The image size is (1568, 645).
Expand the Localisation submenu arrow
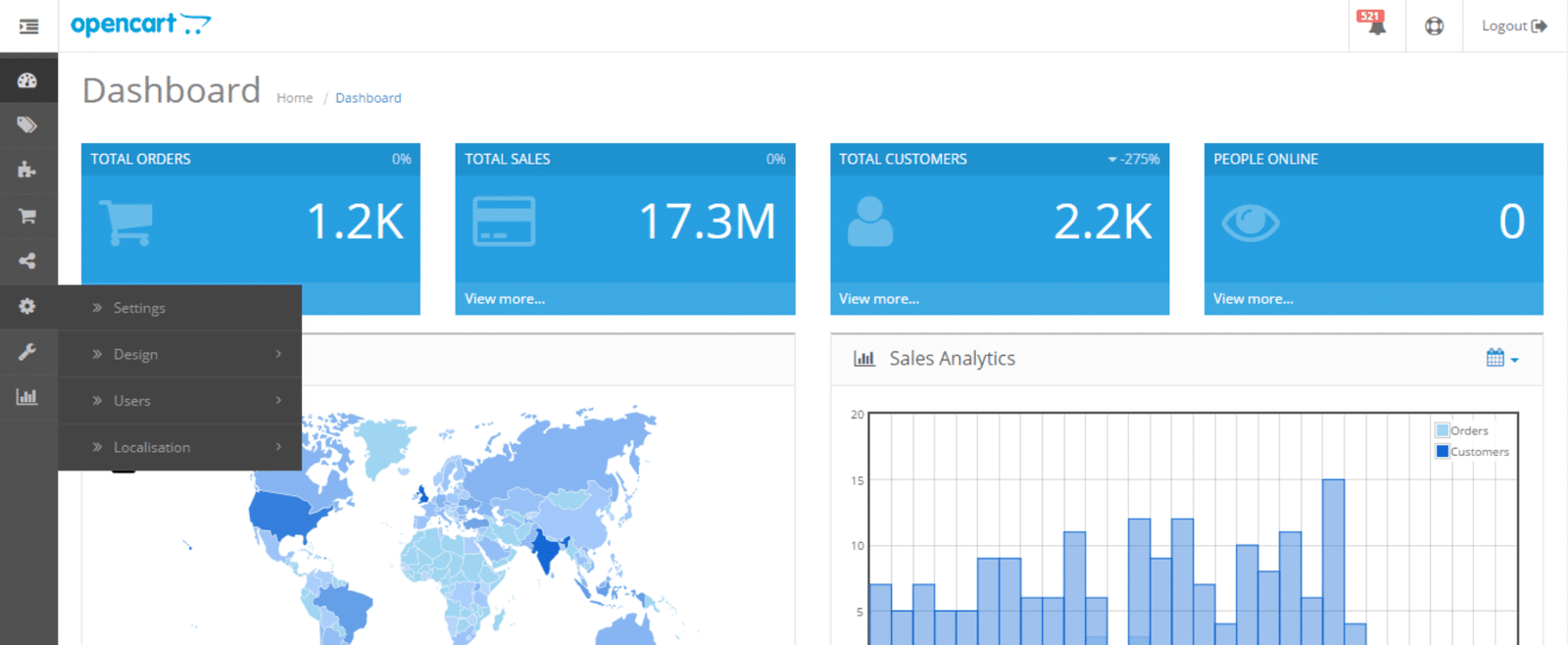tap(278, 447)
